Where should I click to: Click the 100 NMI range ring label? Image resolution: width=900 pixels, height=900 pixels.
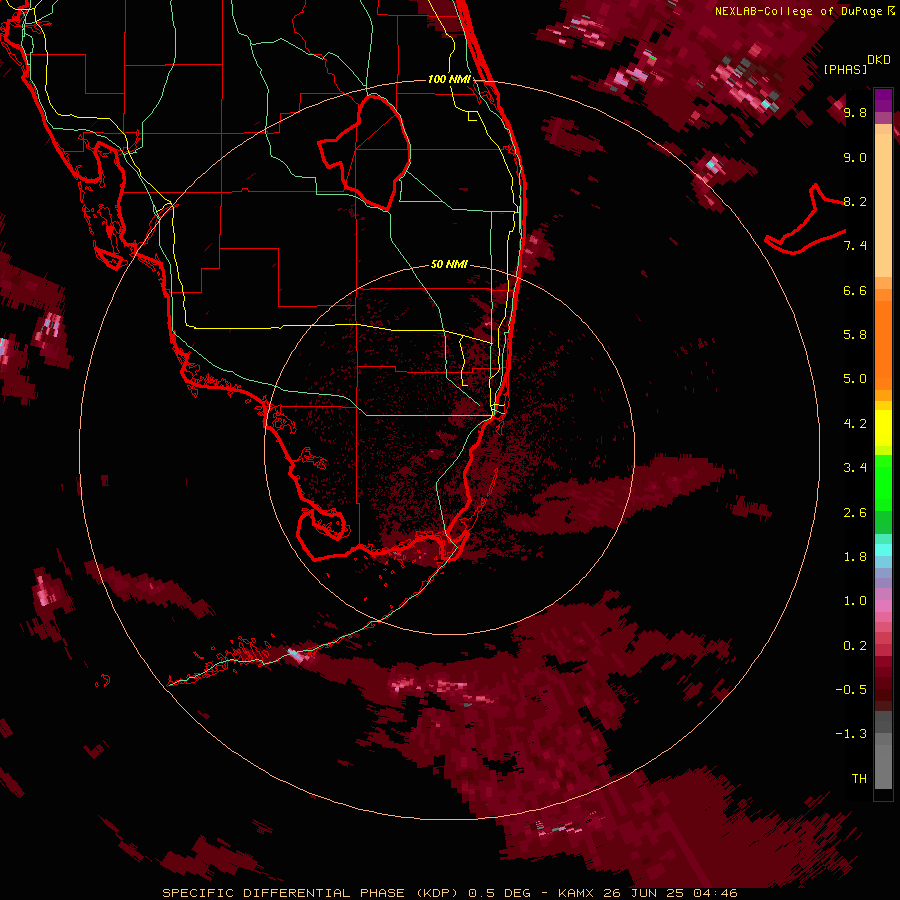point(449,79)
